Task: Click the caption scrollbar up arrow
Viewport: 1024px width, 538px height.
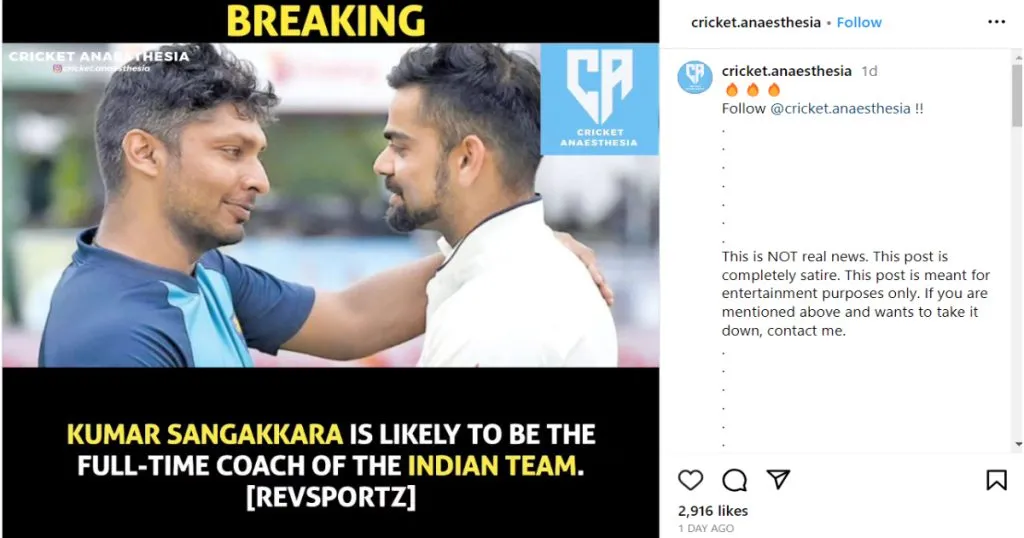Action: pyautogui.click(x=1017, y=57)
